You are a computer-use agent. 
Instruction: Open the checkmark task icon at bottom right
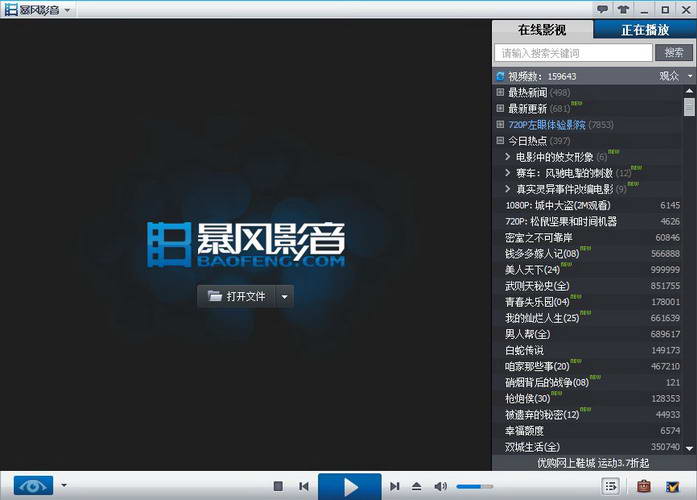pyautogui.click(x=673, y=486)
